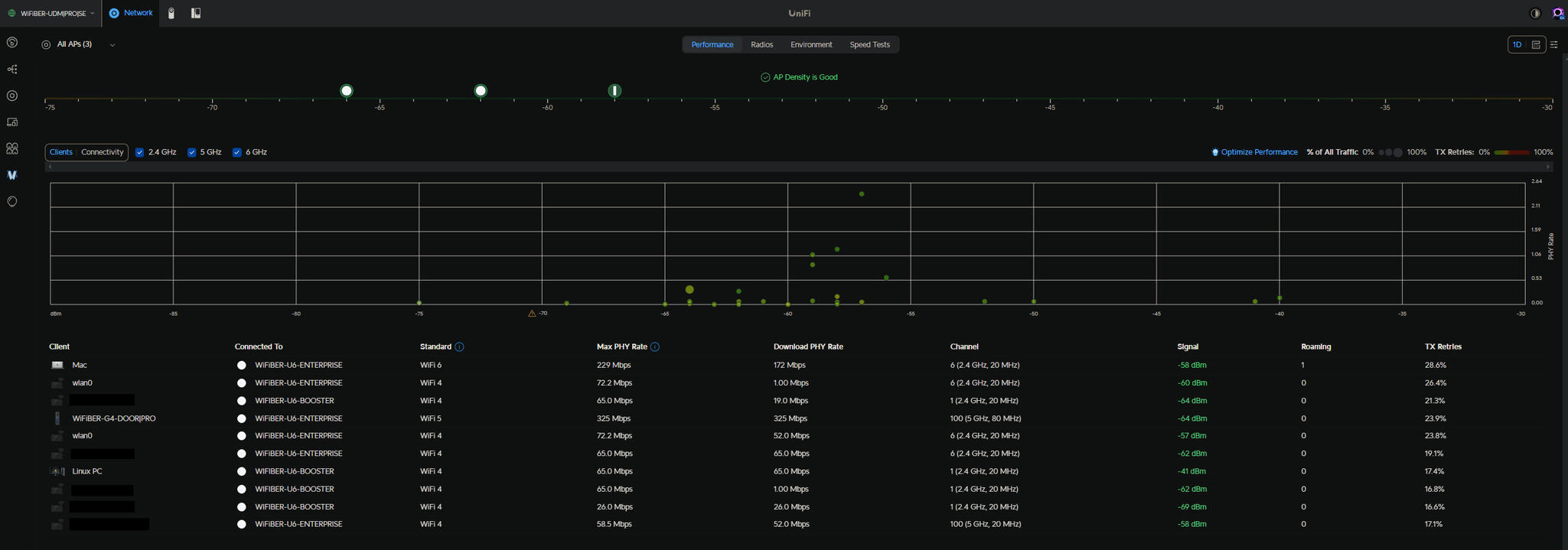Switch to the Speed Tests tab
Image resolution: width=1568 pixels, height=550 pixels.
tap(869, 45)
